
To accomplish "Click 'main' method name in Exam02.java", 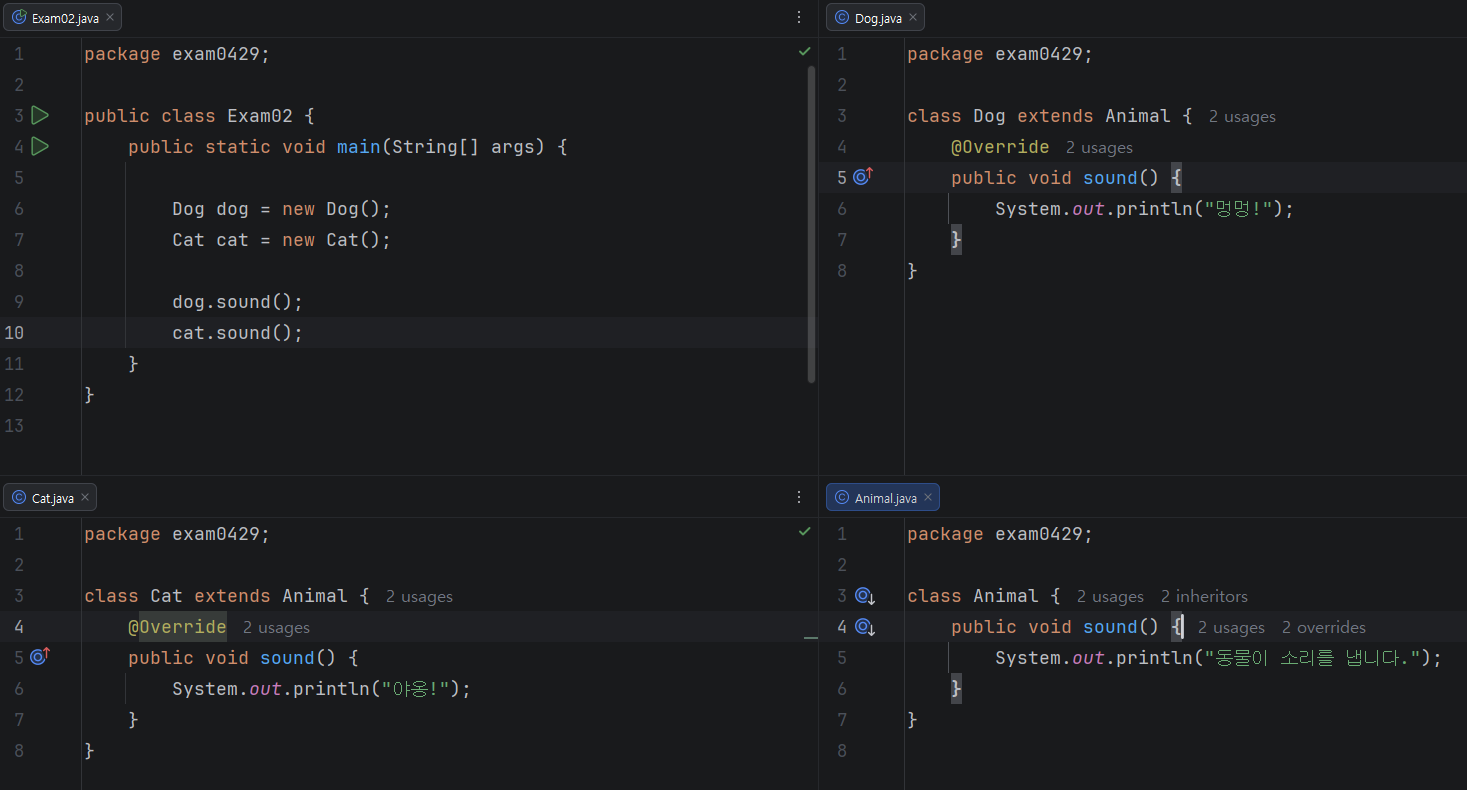I will [358, 147].
